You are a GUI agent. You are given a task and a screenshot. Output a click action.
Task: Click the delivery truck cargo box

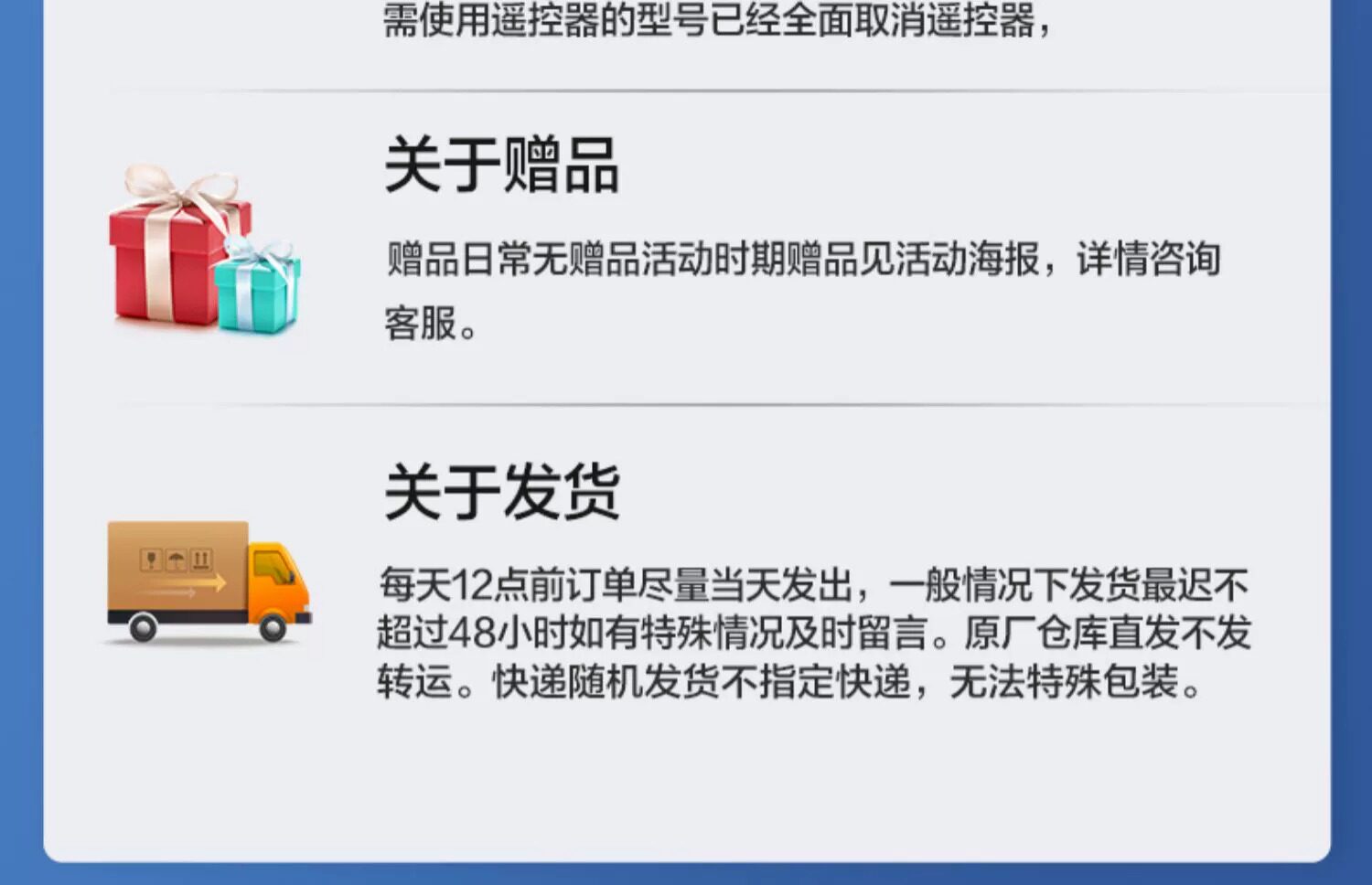[177, 569]
